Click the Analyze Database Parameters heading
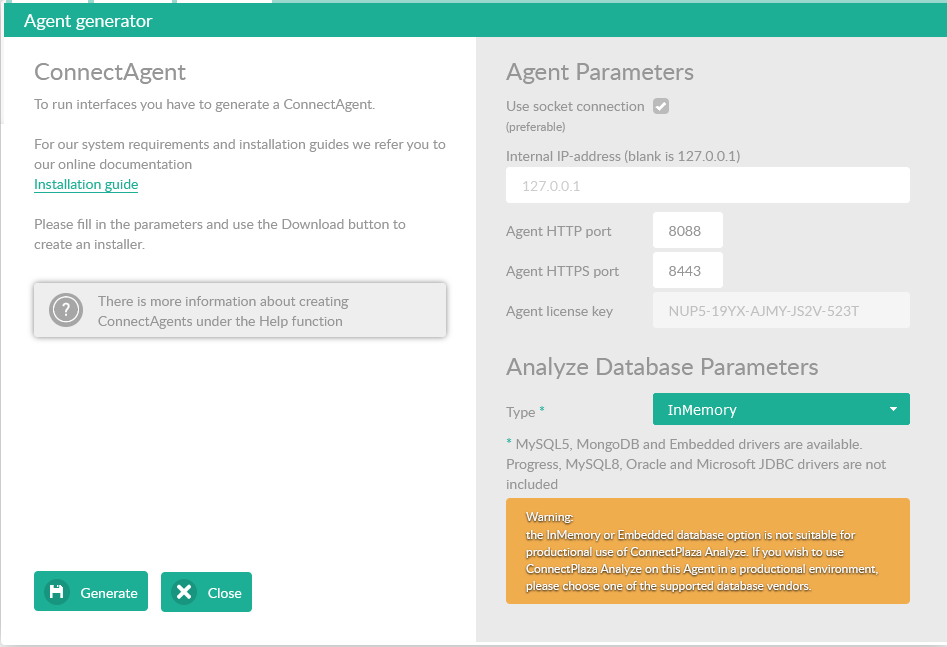The width and height of the screenshot is (947, 647). click(x=662, y=367)
